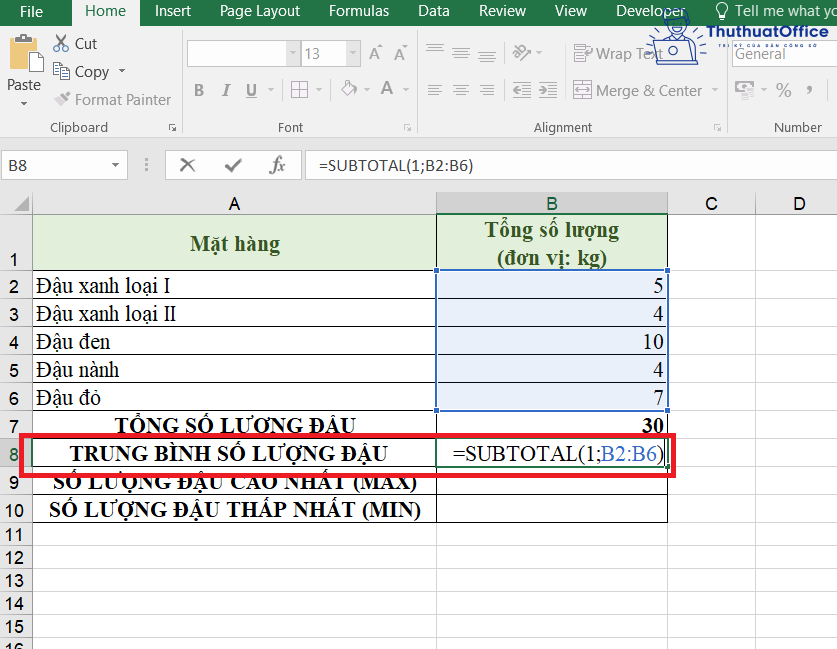This screenshot has height=649, width=837.
Task: Switch to the Formulas ribbon tab
Action: click(359, 11)
